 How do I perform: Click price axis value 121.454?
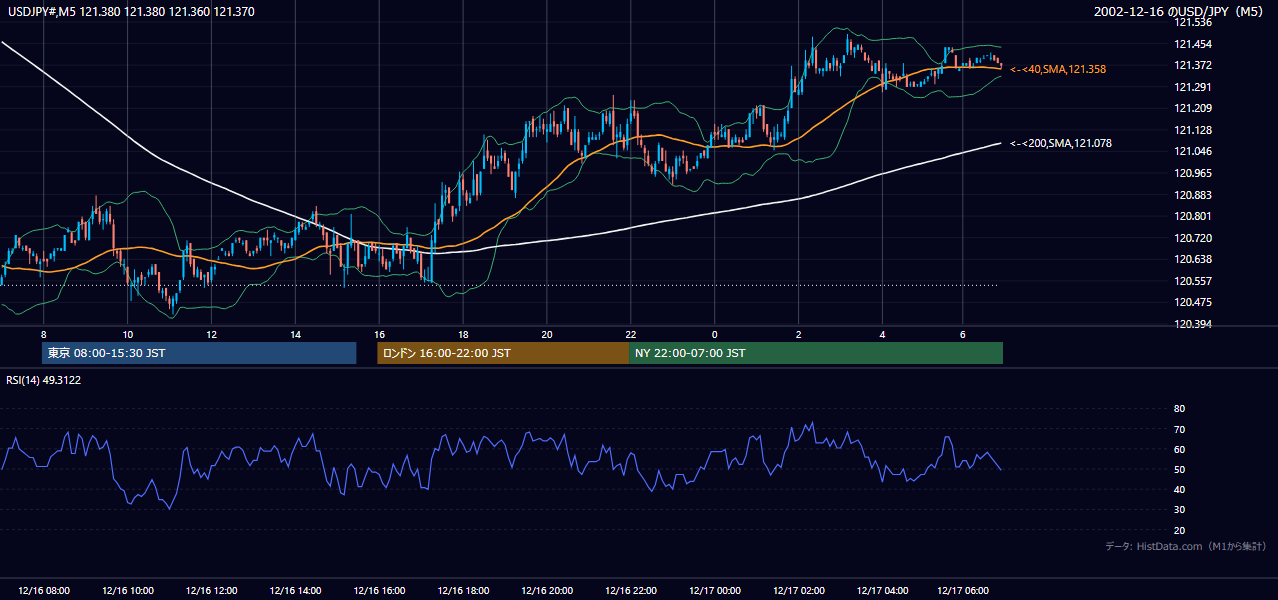[x=1192, y=44]
